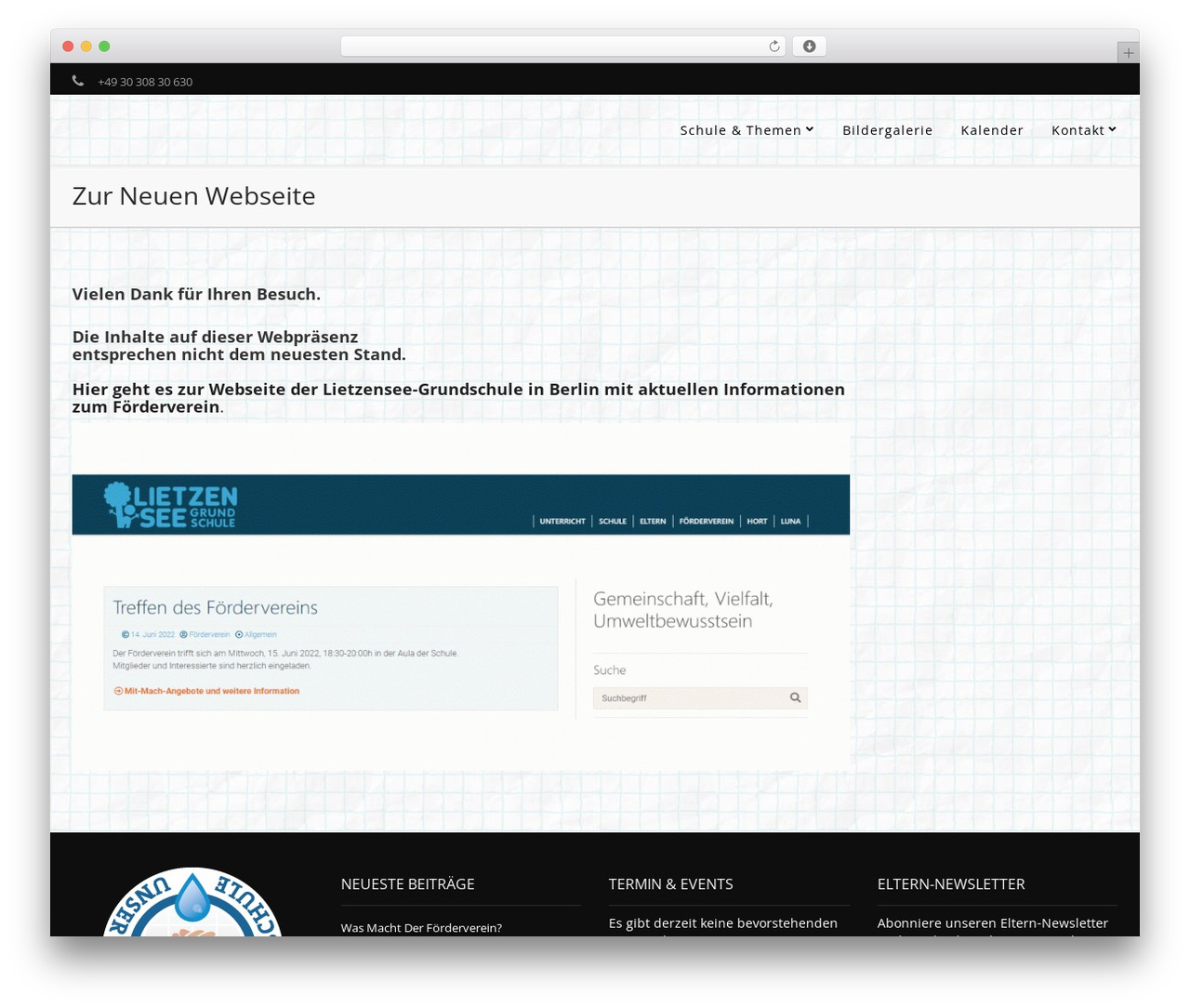Open the Kontakt menu label

click(x=1078, y=130)
